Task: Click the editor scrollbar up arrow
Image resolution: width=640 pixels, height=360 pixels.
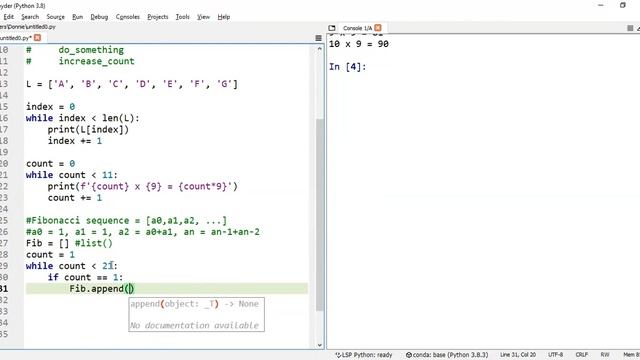Action: pyautogui.click(x=320, y=49)
